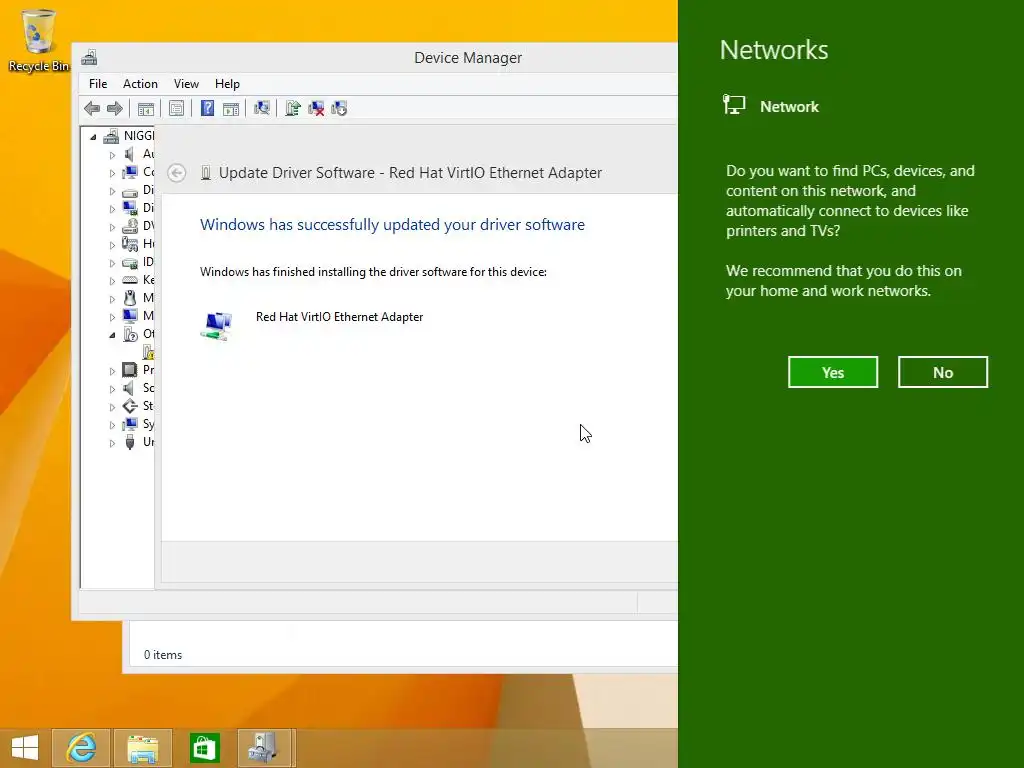
Task: Click the blue Help question mark toolbar icon
Action: click(207, 108)
